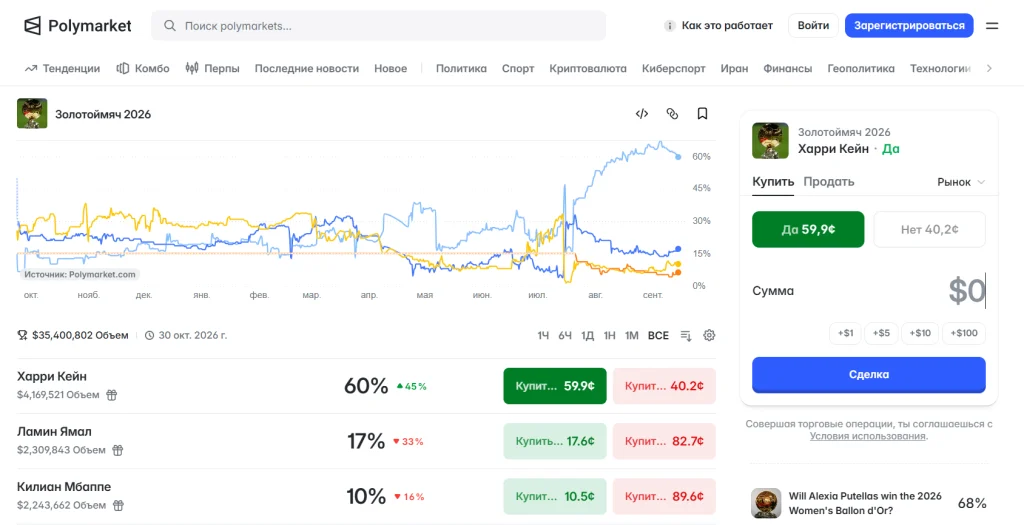Image resolution: width=1024 pixels, height=525 pixels.
Task: Add +$10 to the amount
Action: 920,333
